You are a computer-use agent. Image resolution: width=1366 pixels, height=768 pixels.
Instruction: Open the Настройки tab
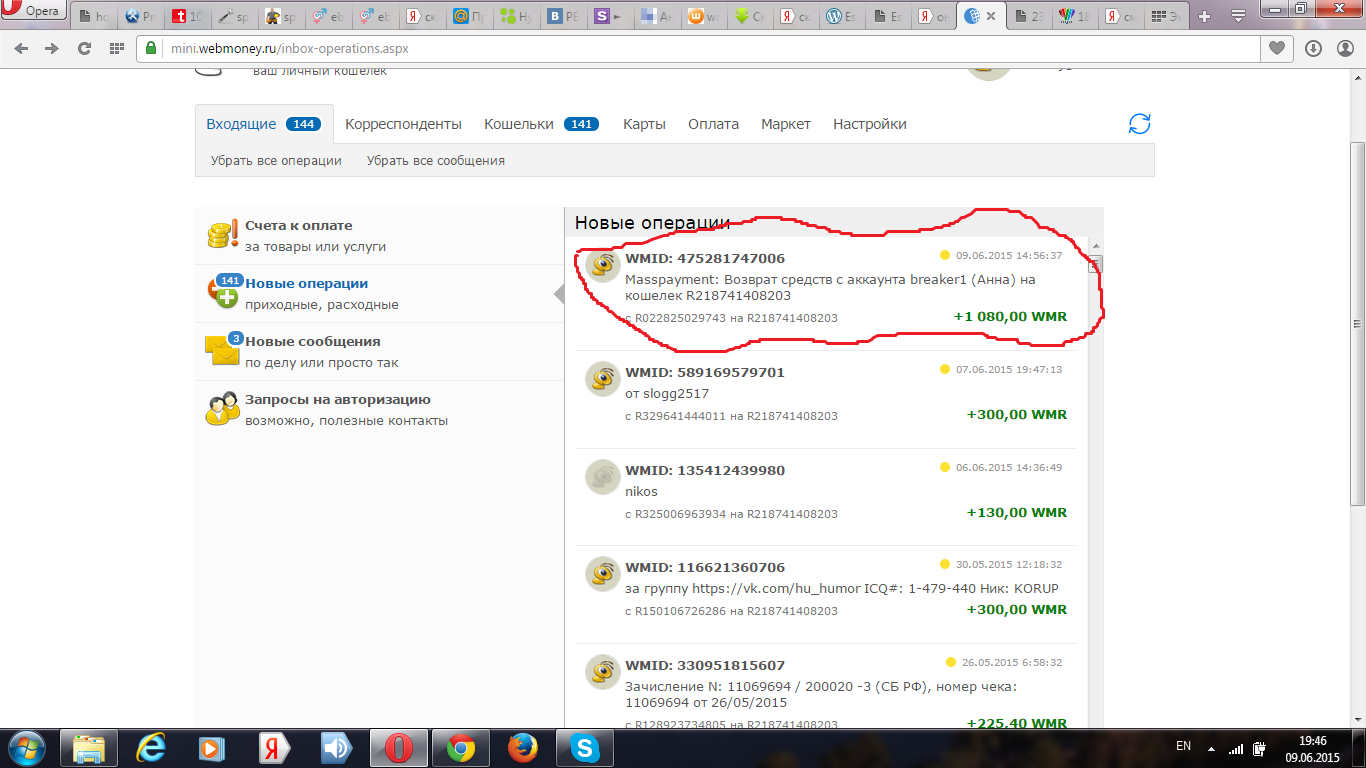point(869,124)
